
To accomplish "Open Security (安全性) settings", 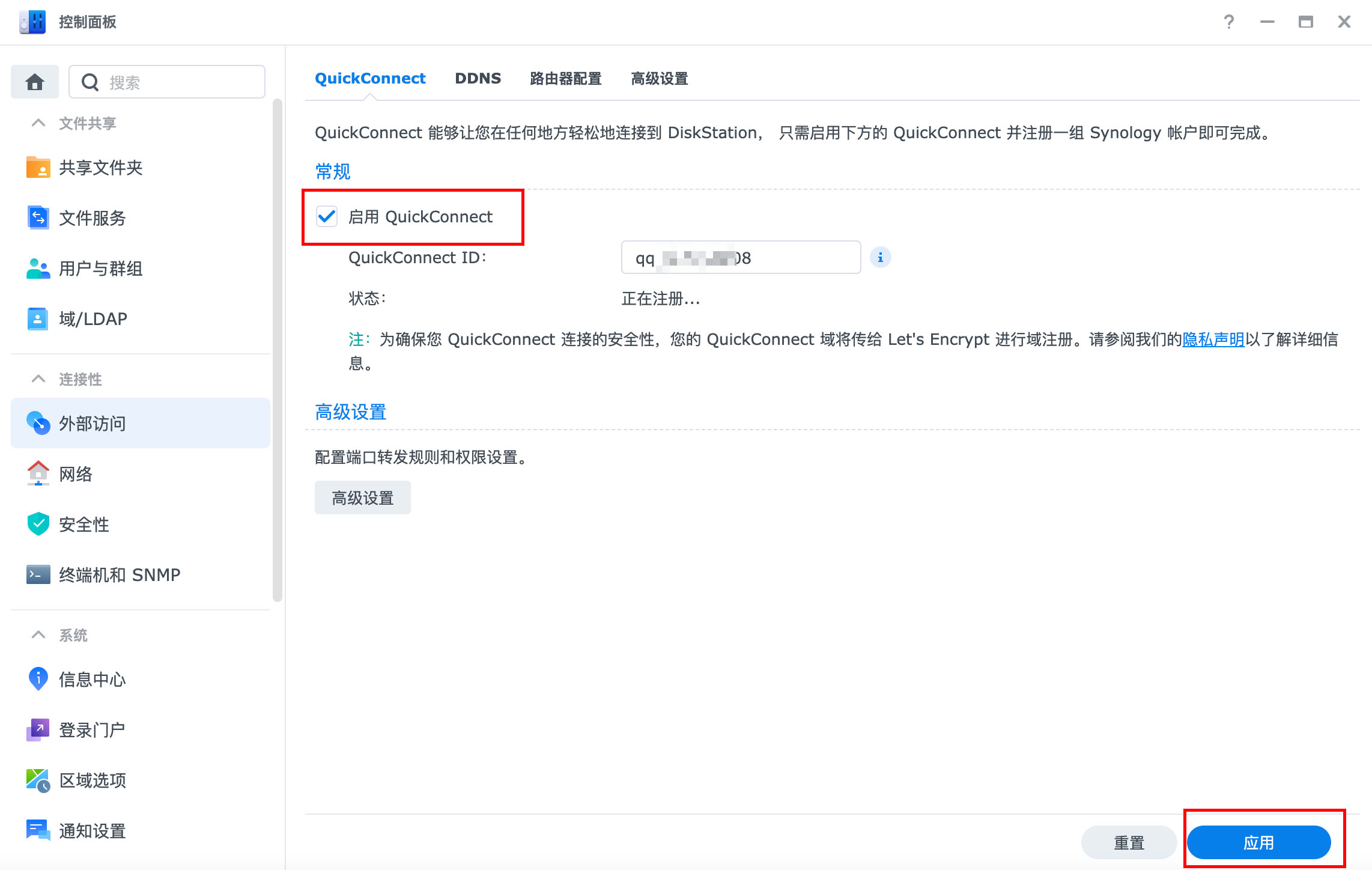I will (83, 525).
